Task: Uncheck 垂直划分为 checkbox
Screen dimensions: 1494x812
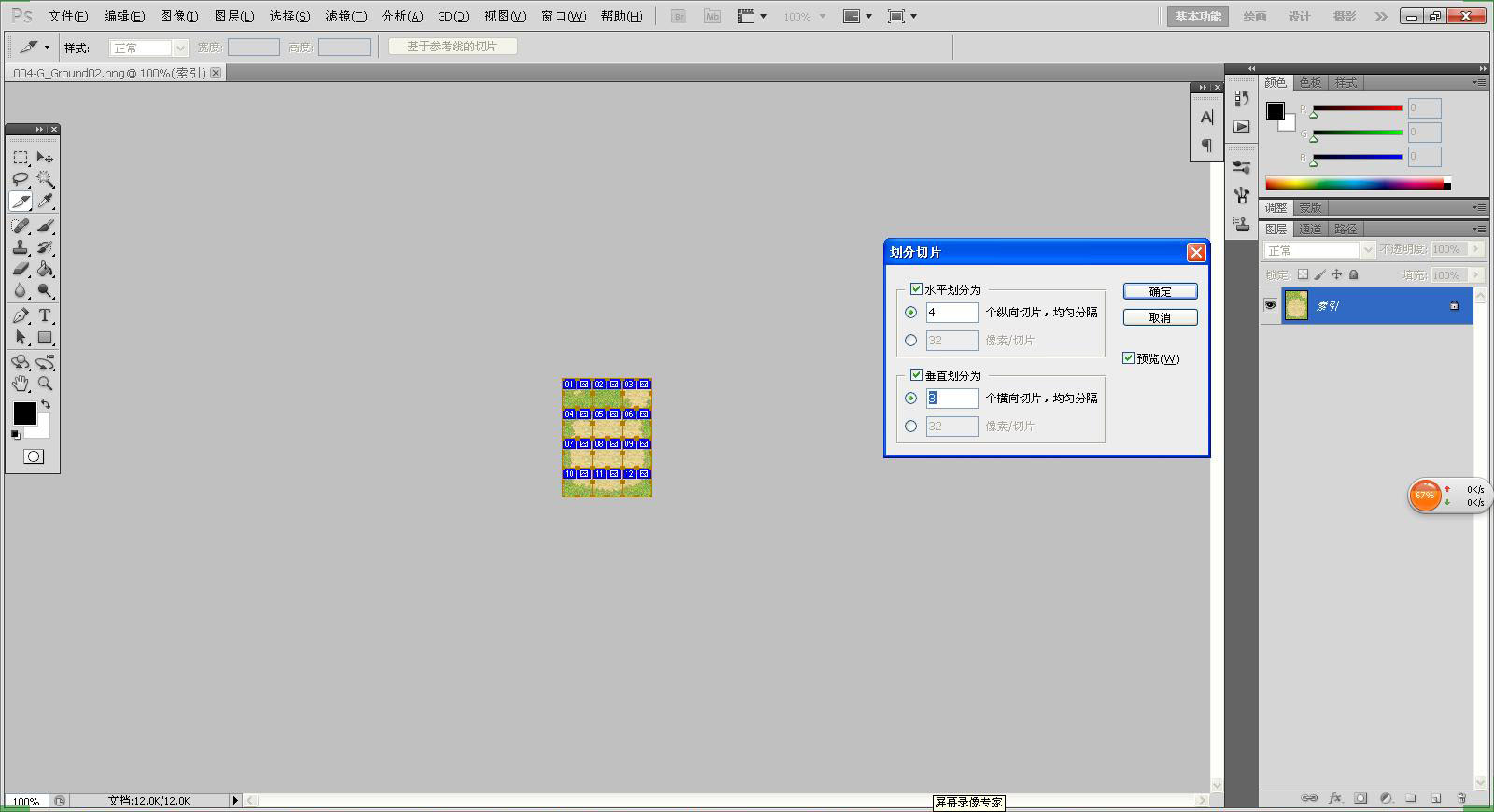Action: (916, 375)
